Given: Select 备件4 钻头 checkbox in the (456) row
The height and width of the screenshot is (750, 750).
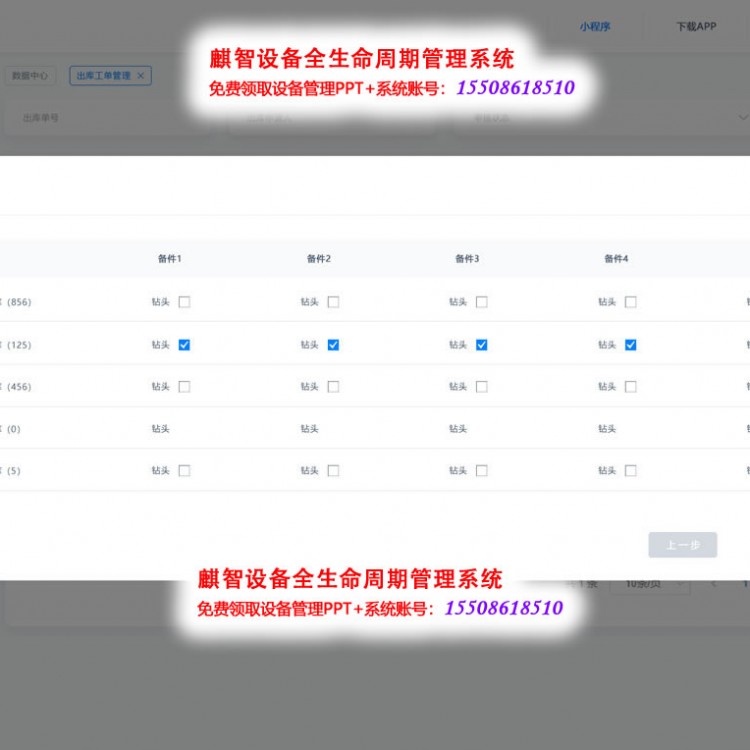Looking at the screenshot, I should point(630,387).
